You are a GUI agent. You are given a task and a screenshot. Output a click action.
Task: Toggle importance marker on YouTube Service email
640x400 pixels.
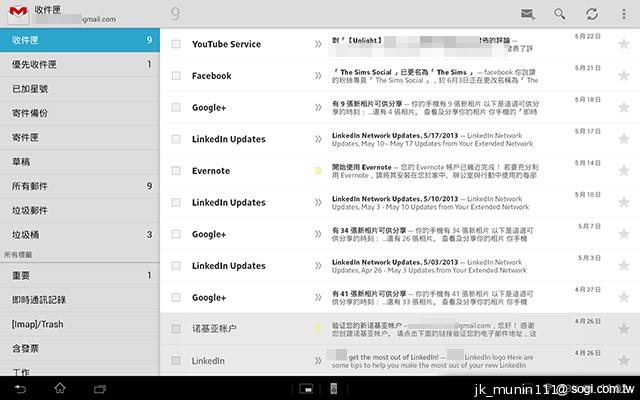(x=318, y=44)
